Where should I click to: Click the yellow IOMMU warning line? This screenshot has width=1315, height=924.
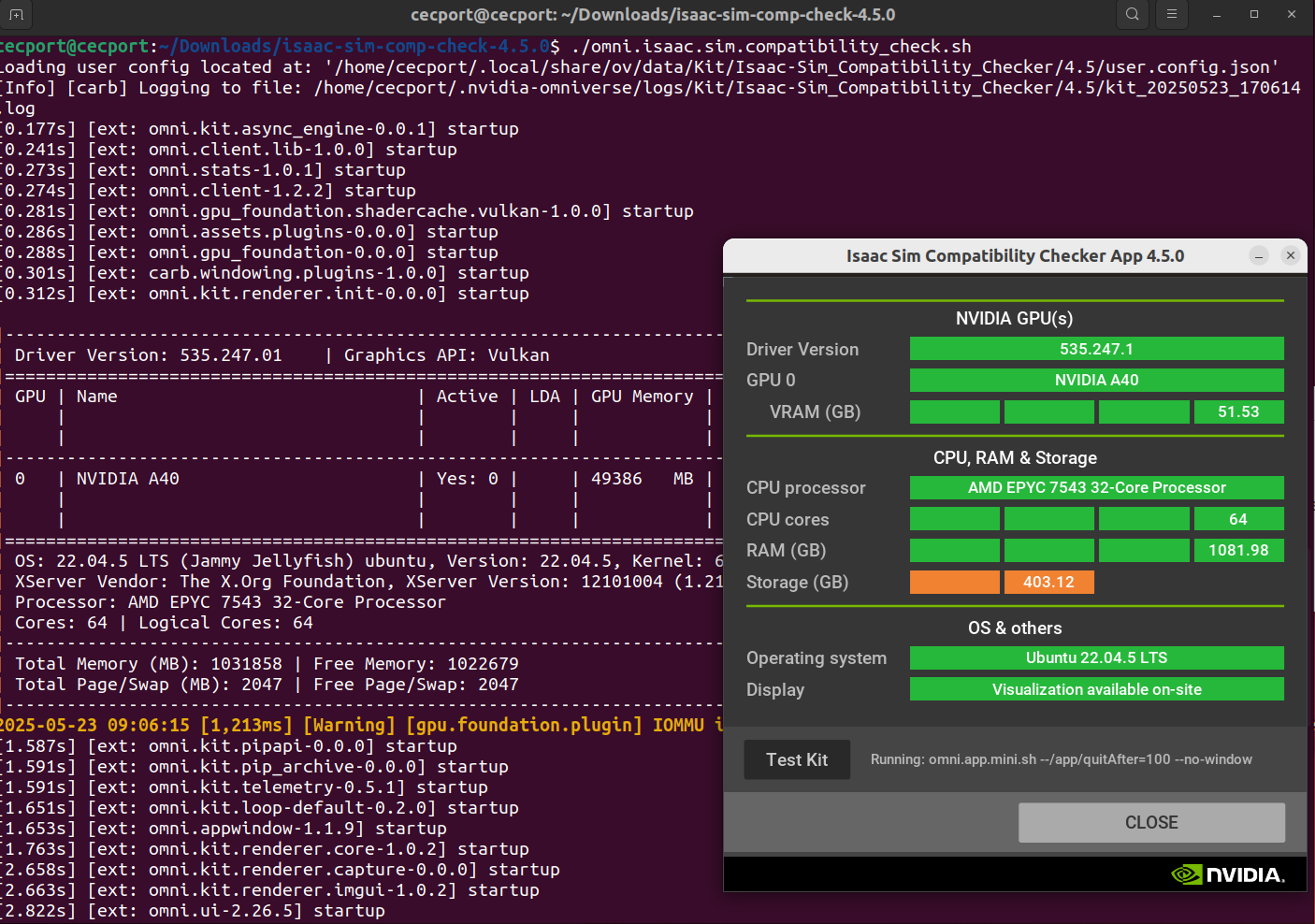coord(361,725)
